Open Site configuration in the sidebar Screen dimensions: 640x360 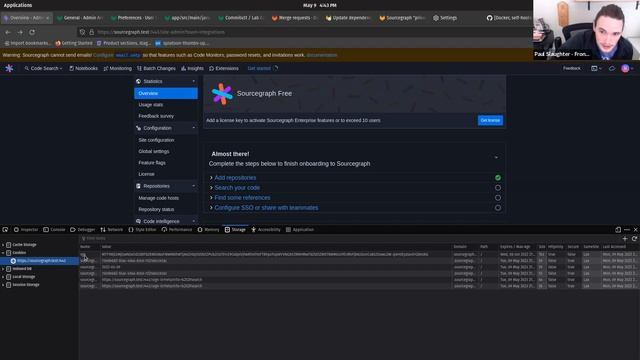[156, 140]
